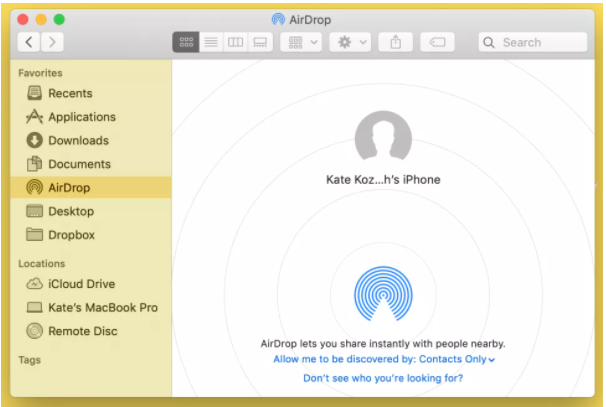Switch to gallery view
606x407 pixels.
260,42
